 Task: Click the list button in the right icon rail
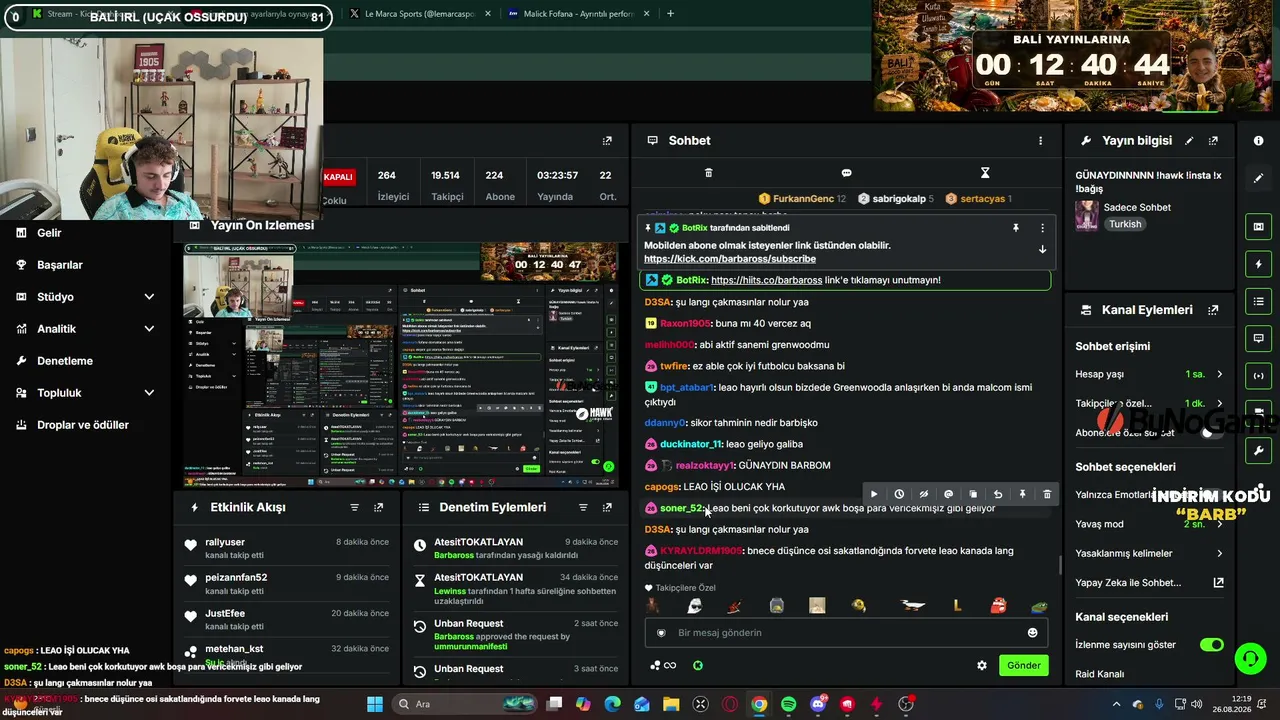click(x=1258, y=301)
